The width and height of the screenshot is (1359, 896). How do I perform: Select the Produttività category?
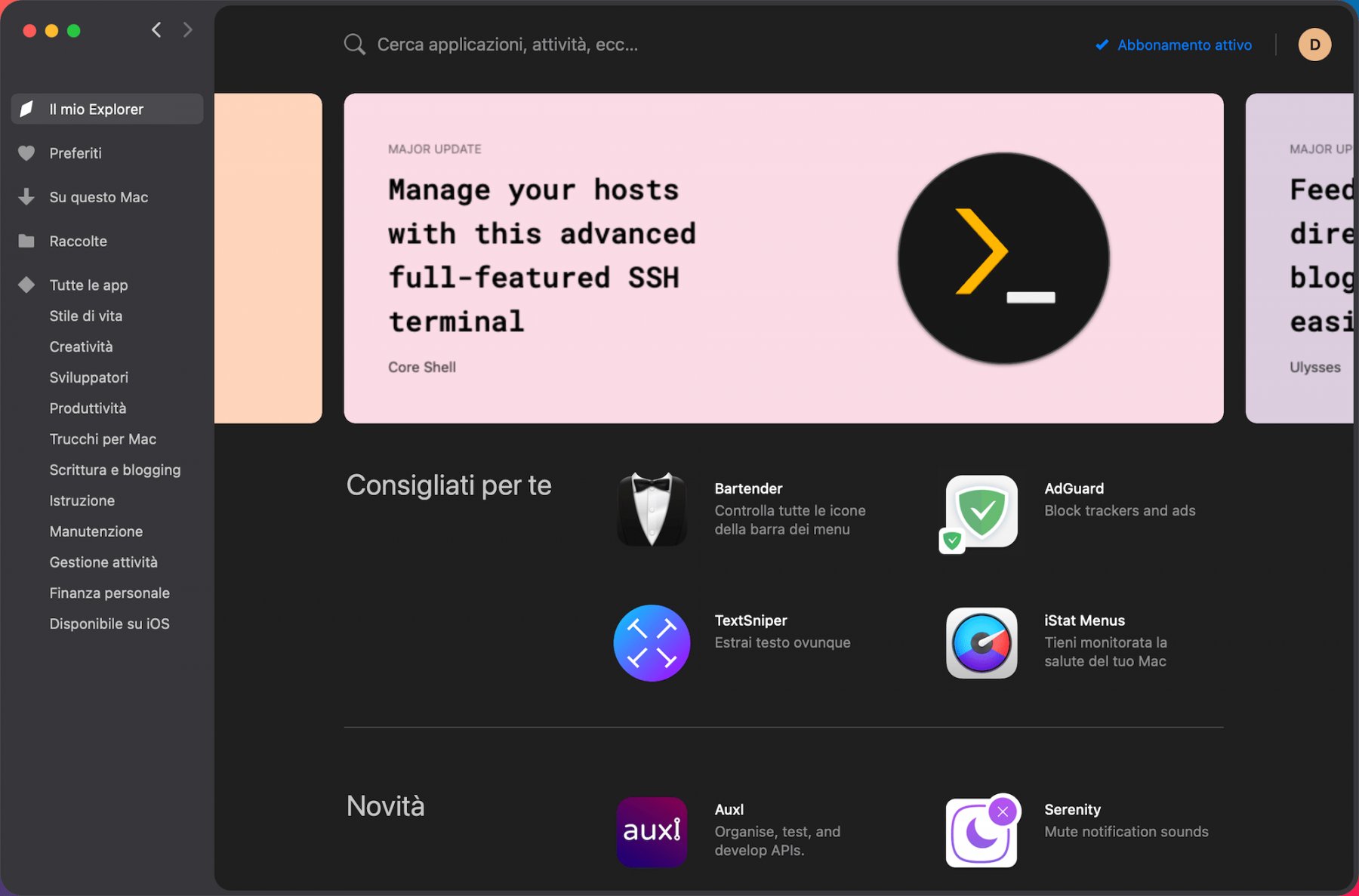click(x=88, y=408)
